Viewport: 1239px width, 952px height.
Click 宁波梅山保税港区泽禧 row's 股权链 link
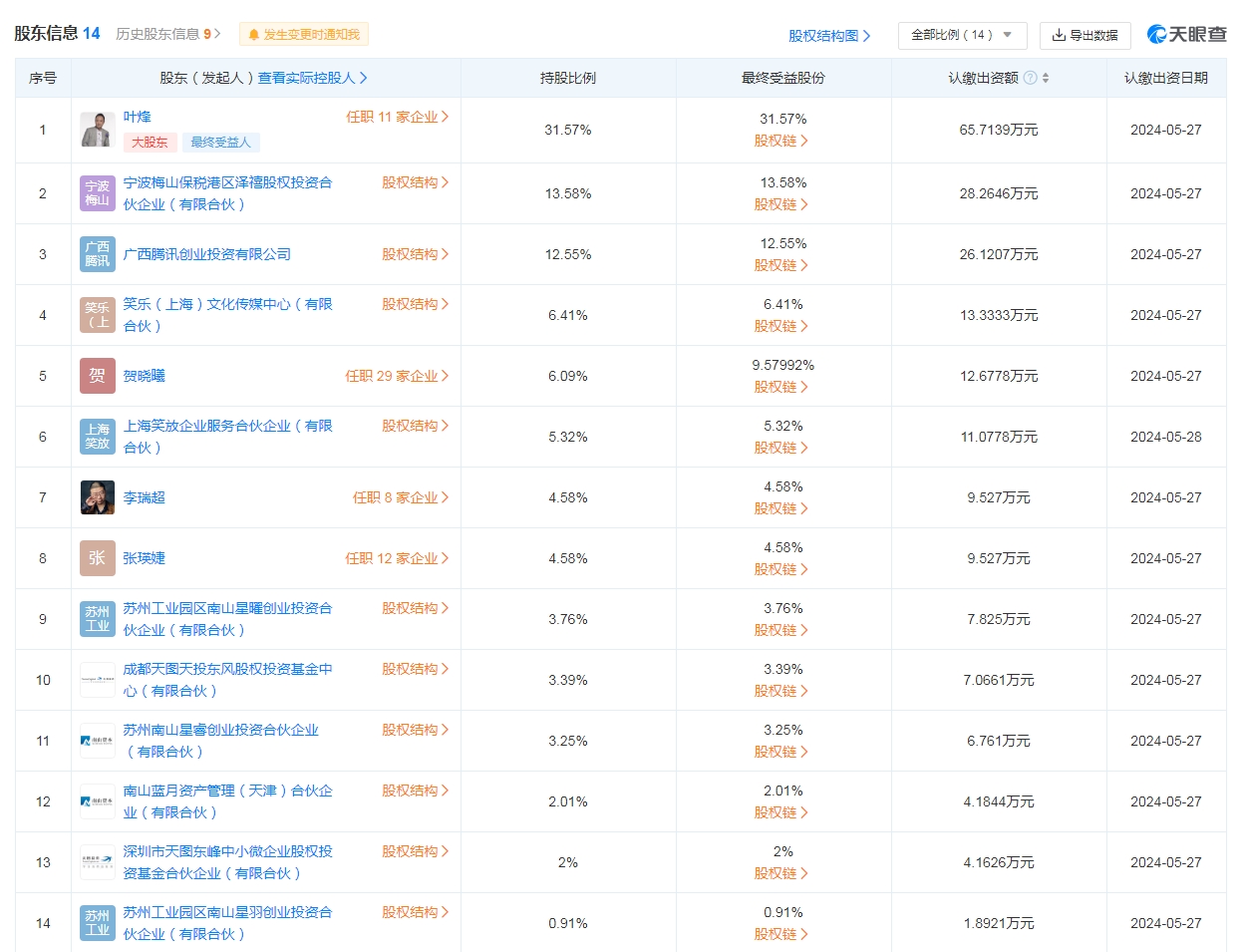click(781, 204)
